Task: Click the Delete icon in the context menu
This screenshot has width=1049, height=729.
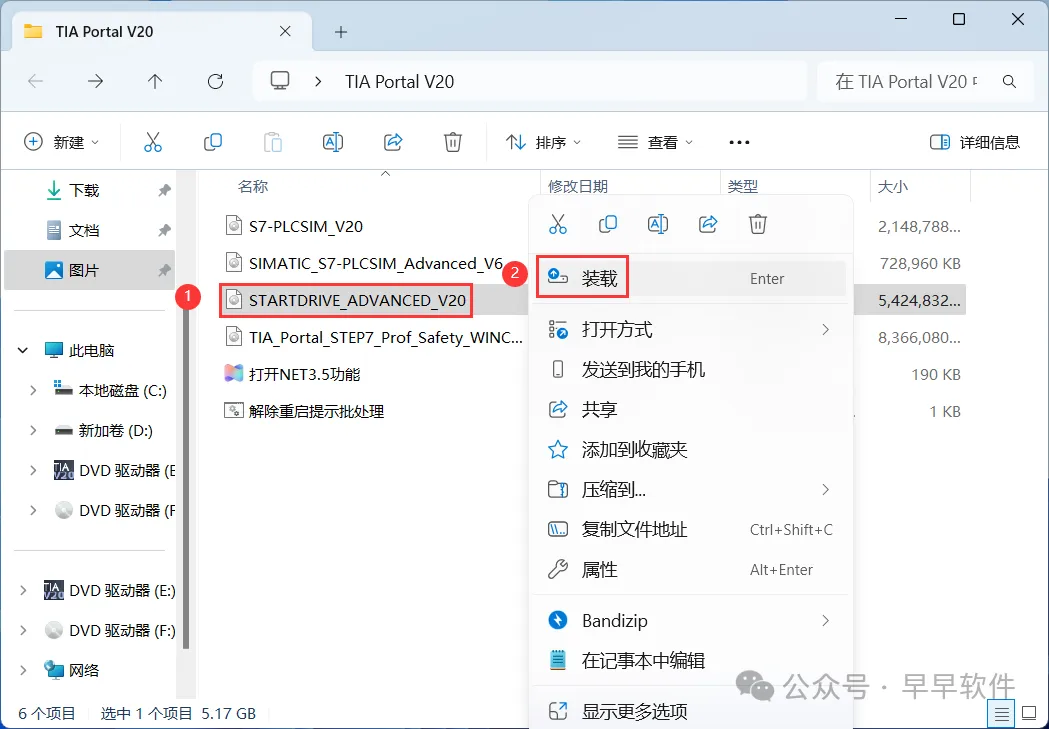Action: tap(757, 224)
